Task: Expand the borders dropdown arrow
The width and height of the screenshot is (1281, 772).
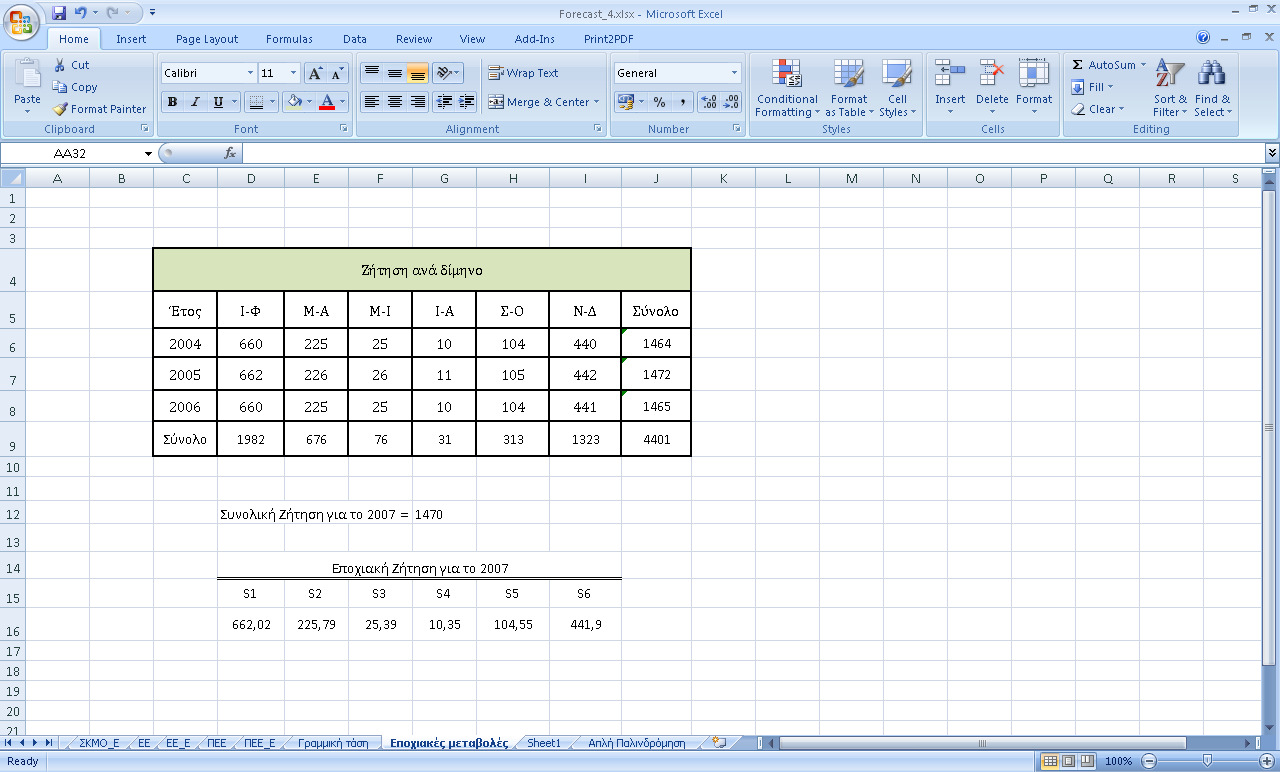Action: [x=272, y=102]
